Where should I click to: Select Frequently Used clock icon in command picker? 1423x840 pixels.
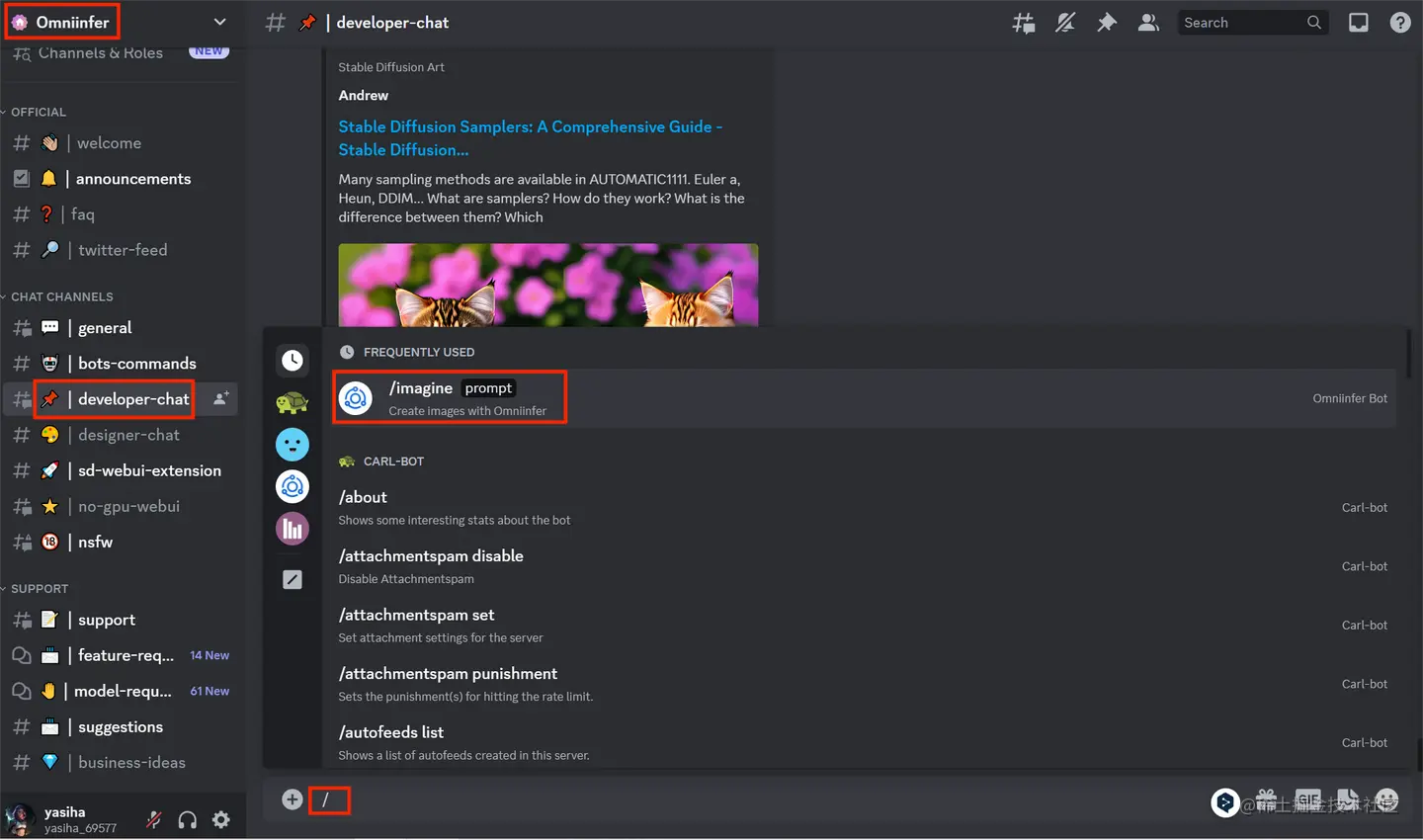coord(293,361)
